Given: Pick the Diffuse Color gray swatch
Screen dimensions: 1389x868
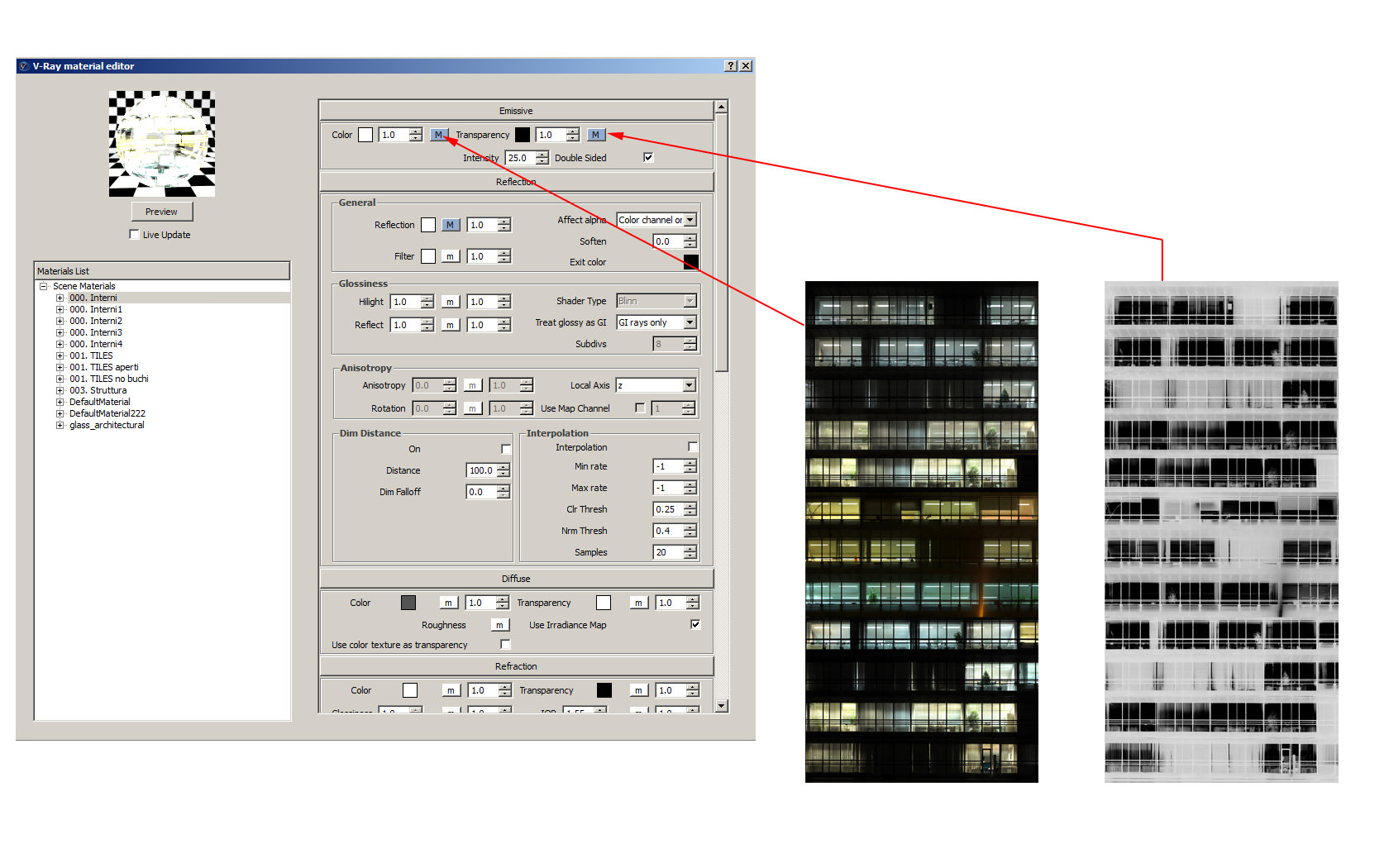Looking at the screenshot, I should [x=408, y=603].
